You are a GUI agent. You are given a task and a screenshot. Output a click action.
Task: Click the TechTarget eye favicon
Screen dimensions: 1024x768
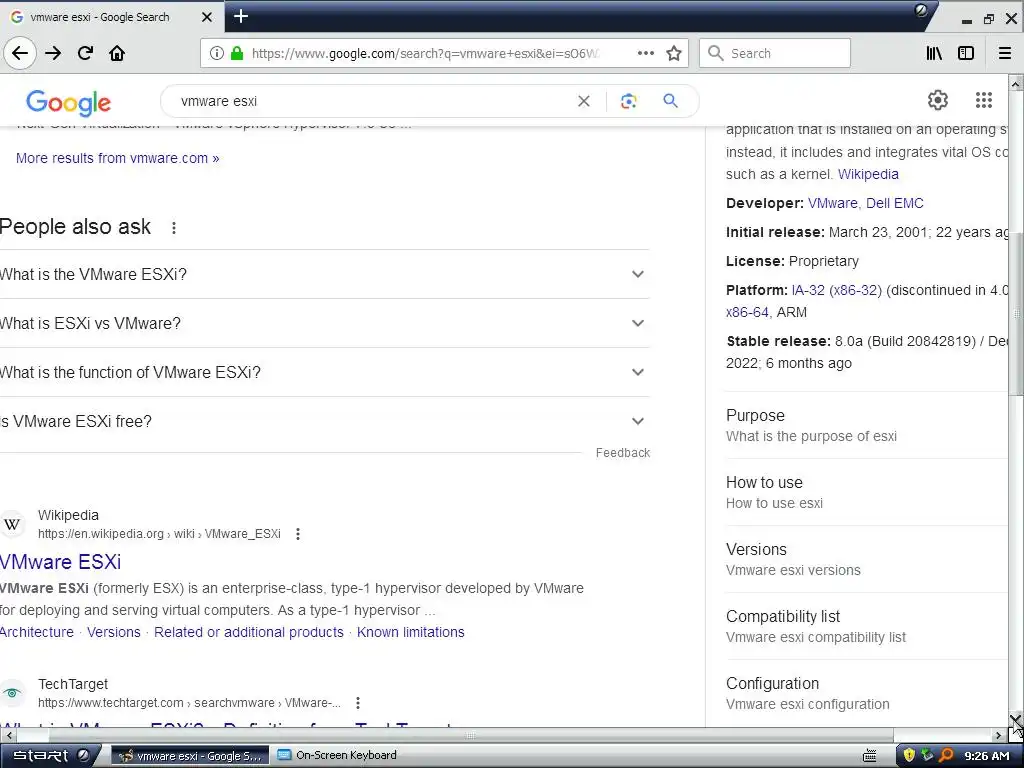tap(11, 693)
